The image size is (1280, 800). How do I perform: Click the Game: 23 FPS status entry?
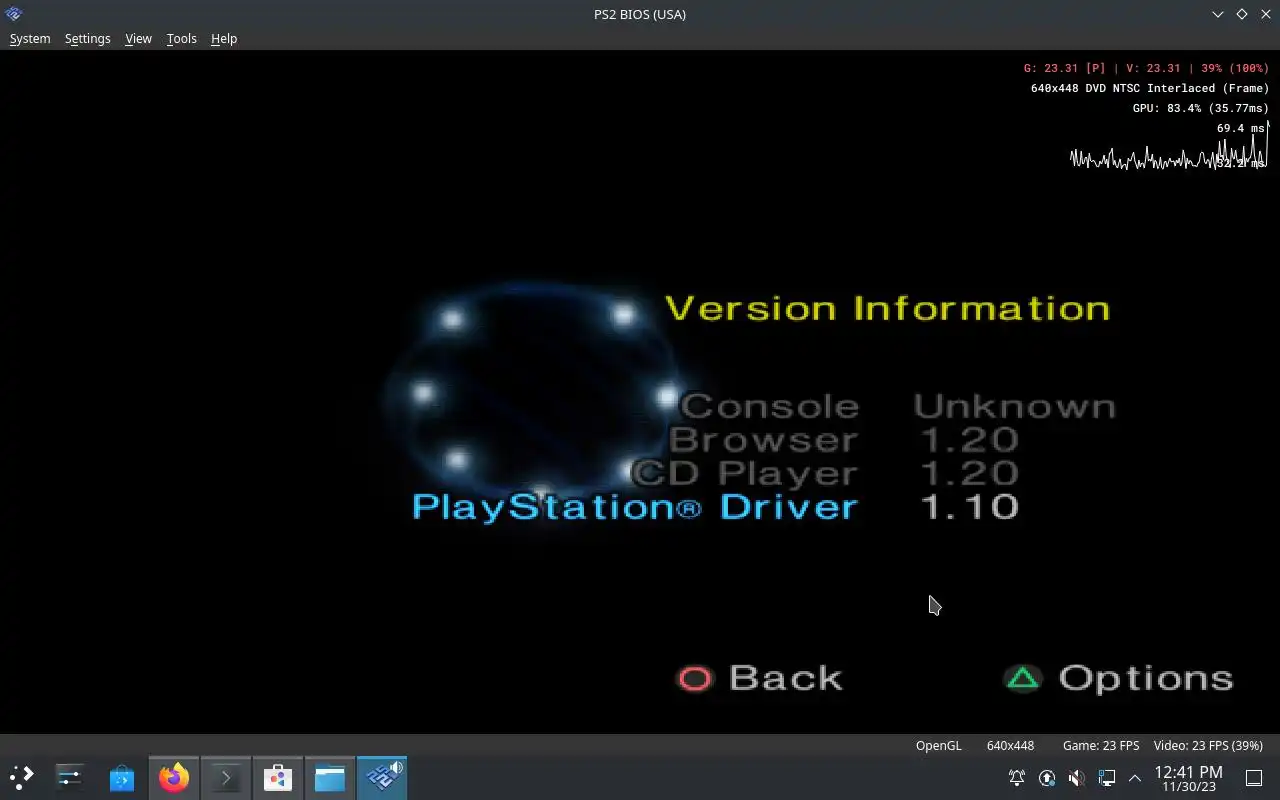[1101, 745]
